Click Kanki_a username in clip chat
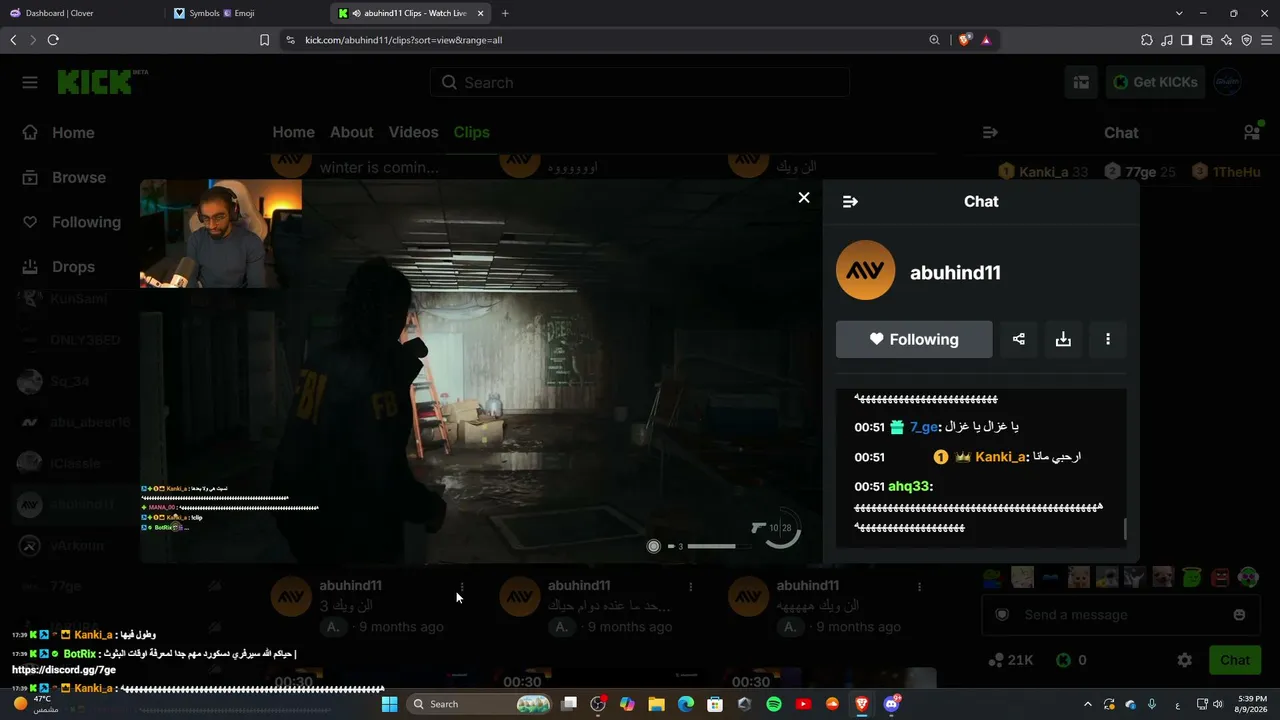Image resolution: width=1280 pixels, height=720 pixels. 1001,457
